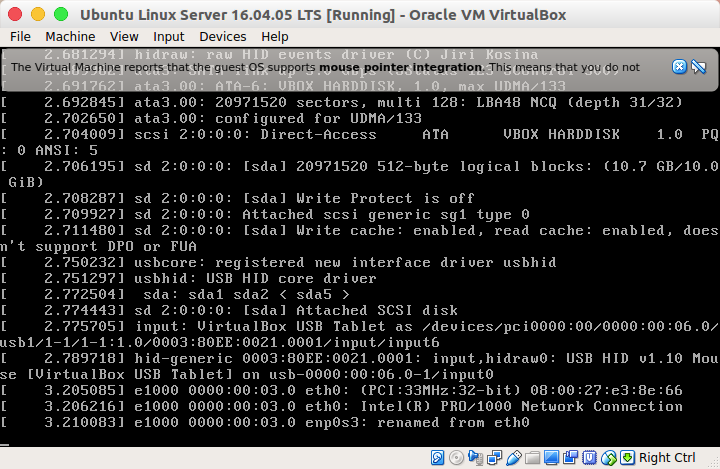Click the 'hid-generic 0003:80EE:0021.0001' log line

point(360,359)
